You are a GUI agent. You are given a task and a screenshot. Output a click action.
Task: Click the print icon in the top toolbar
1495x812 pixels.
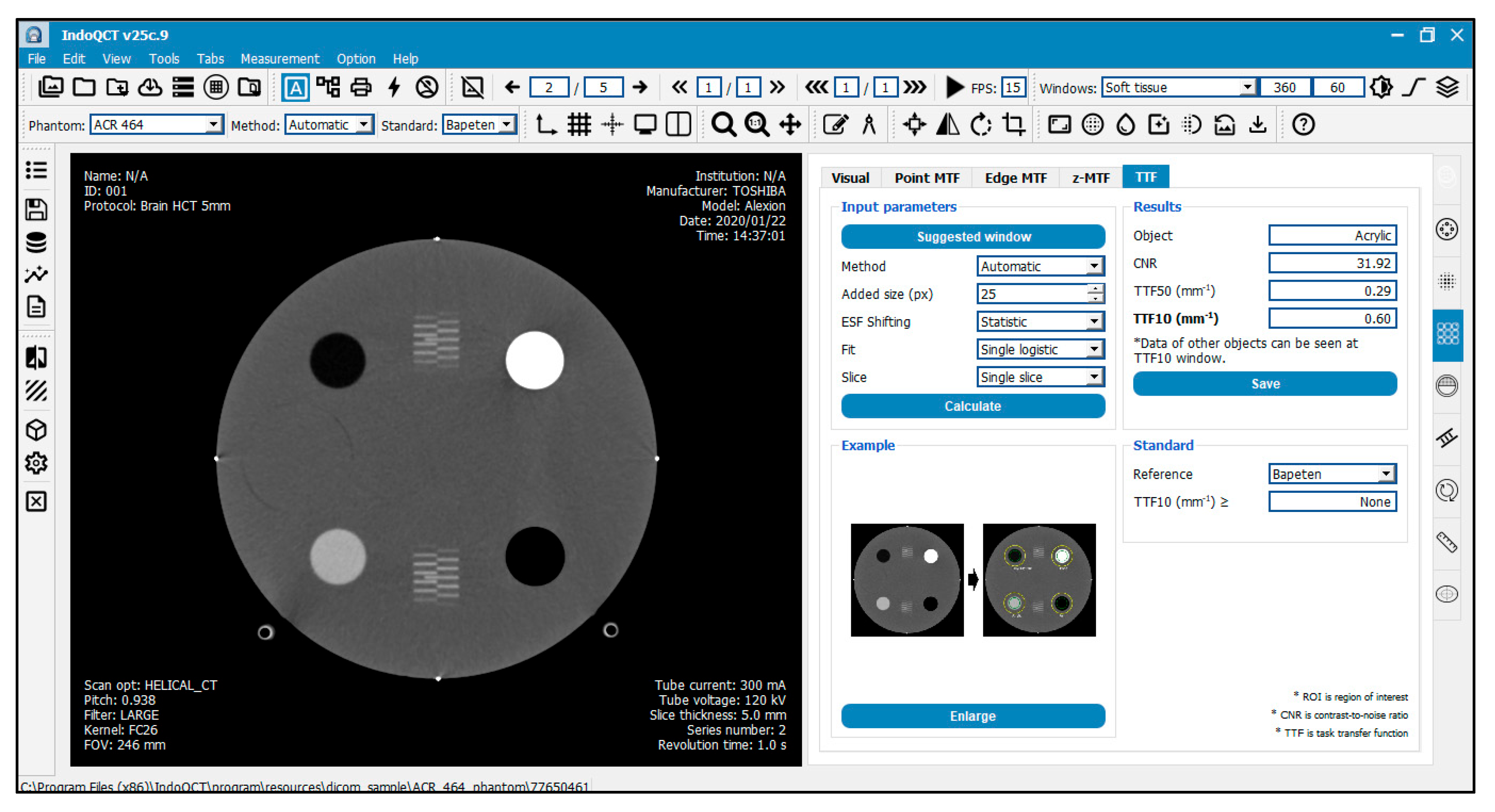[361, 88]
